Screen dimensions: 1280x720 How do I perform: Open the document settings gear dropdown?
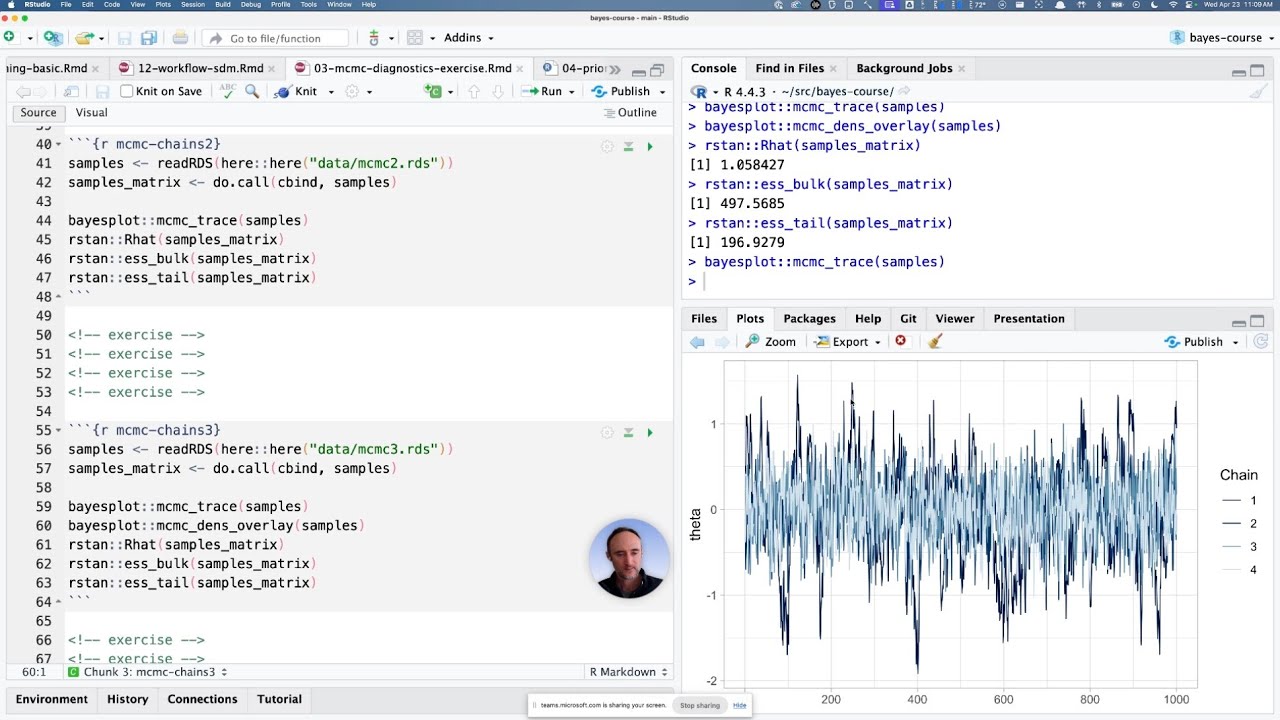(358, 91)
